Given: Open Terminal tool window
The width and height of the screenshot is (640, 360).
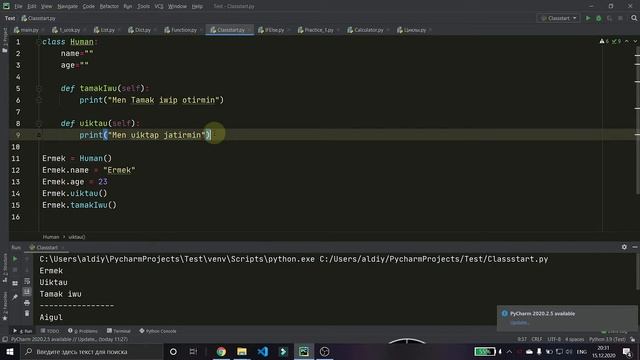Looking at the screenshot, I should click(x=118, y=331).
